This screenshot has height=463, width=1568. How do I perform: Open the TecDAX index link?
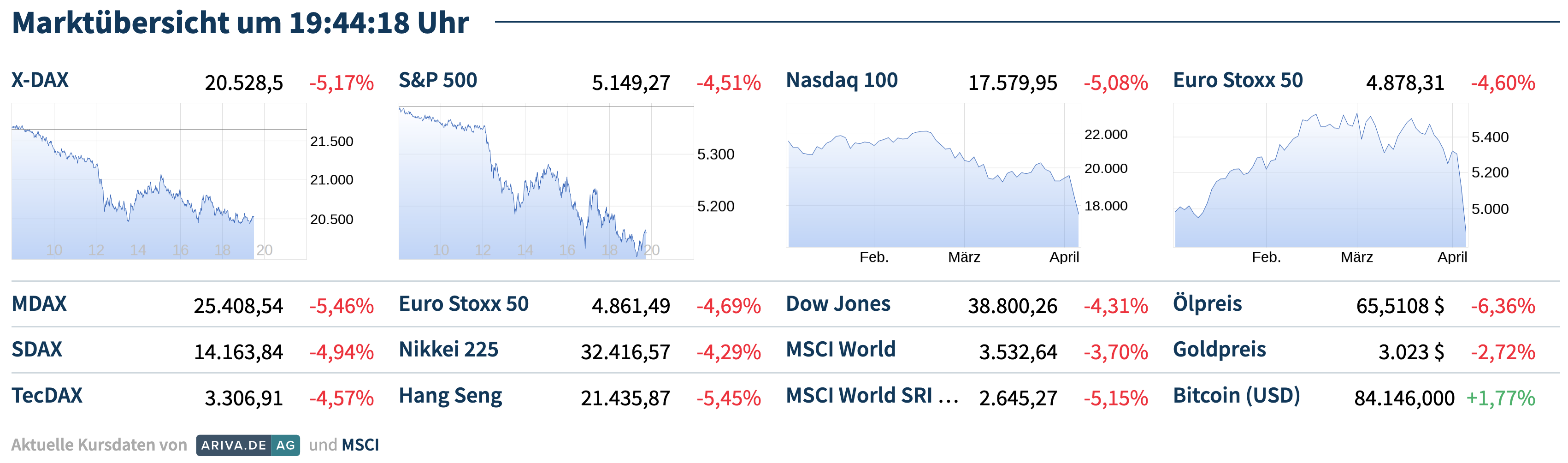point(47,396)
